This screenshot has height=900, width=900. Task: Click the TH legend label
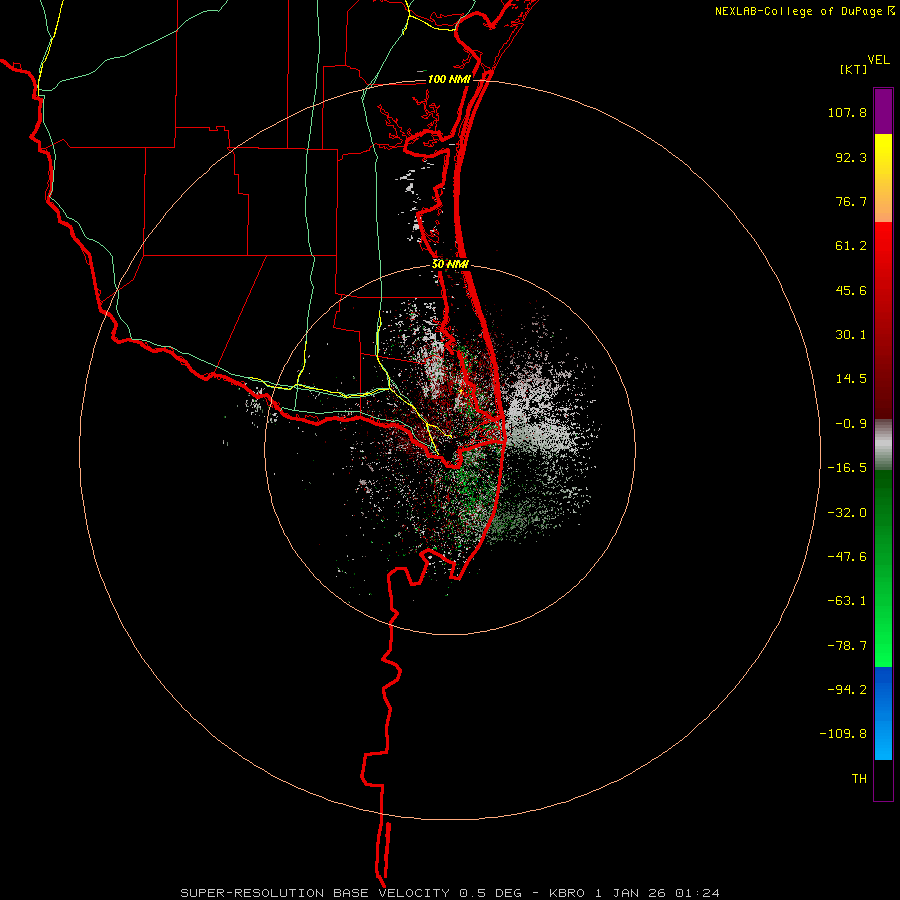tap(859, 779)
